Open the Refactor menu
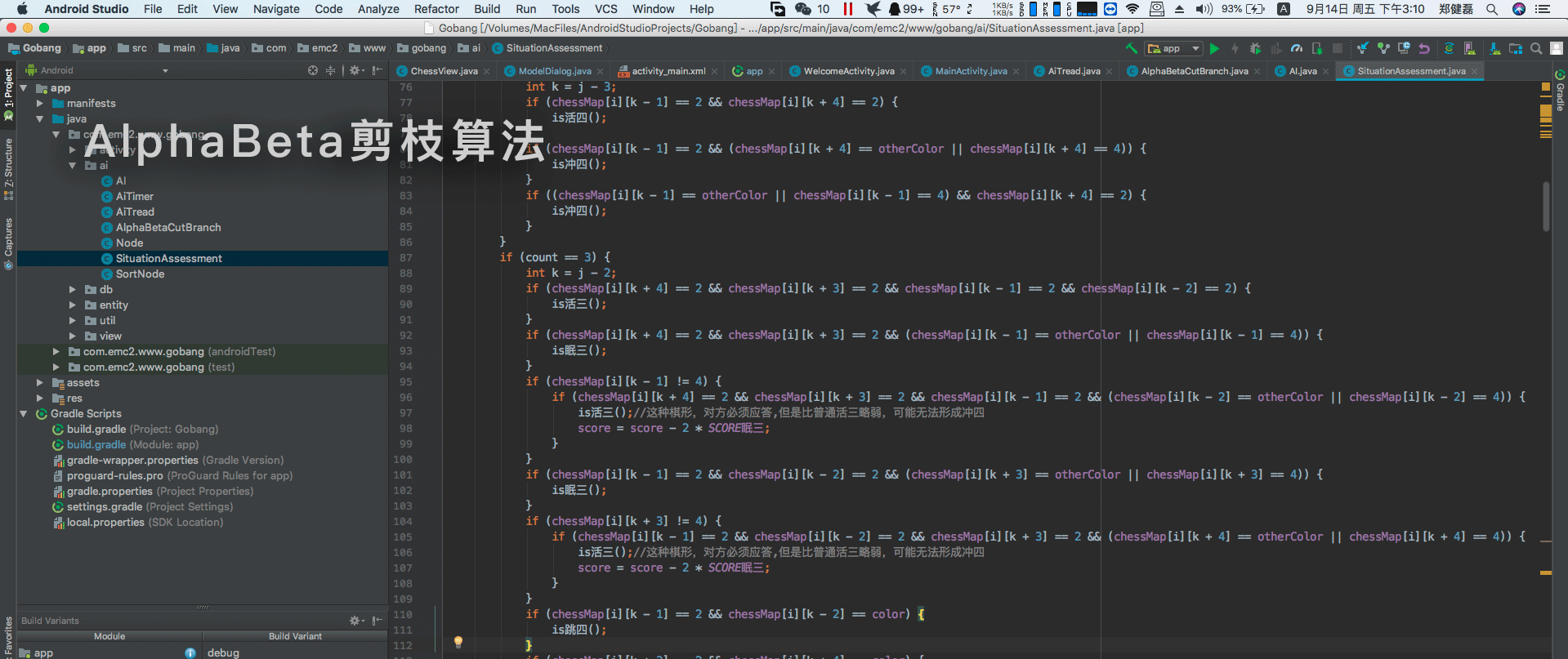This screenshot has width=1568, height=659. point(436,9)
